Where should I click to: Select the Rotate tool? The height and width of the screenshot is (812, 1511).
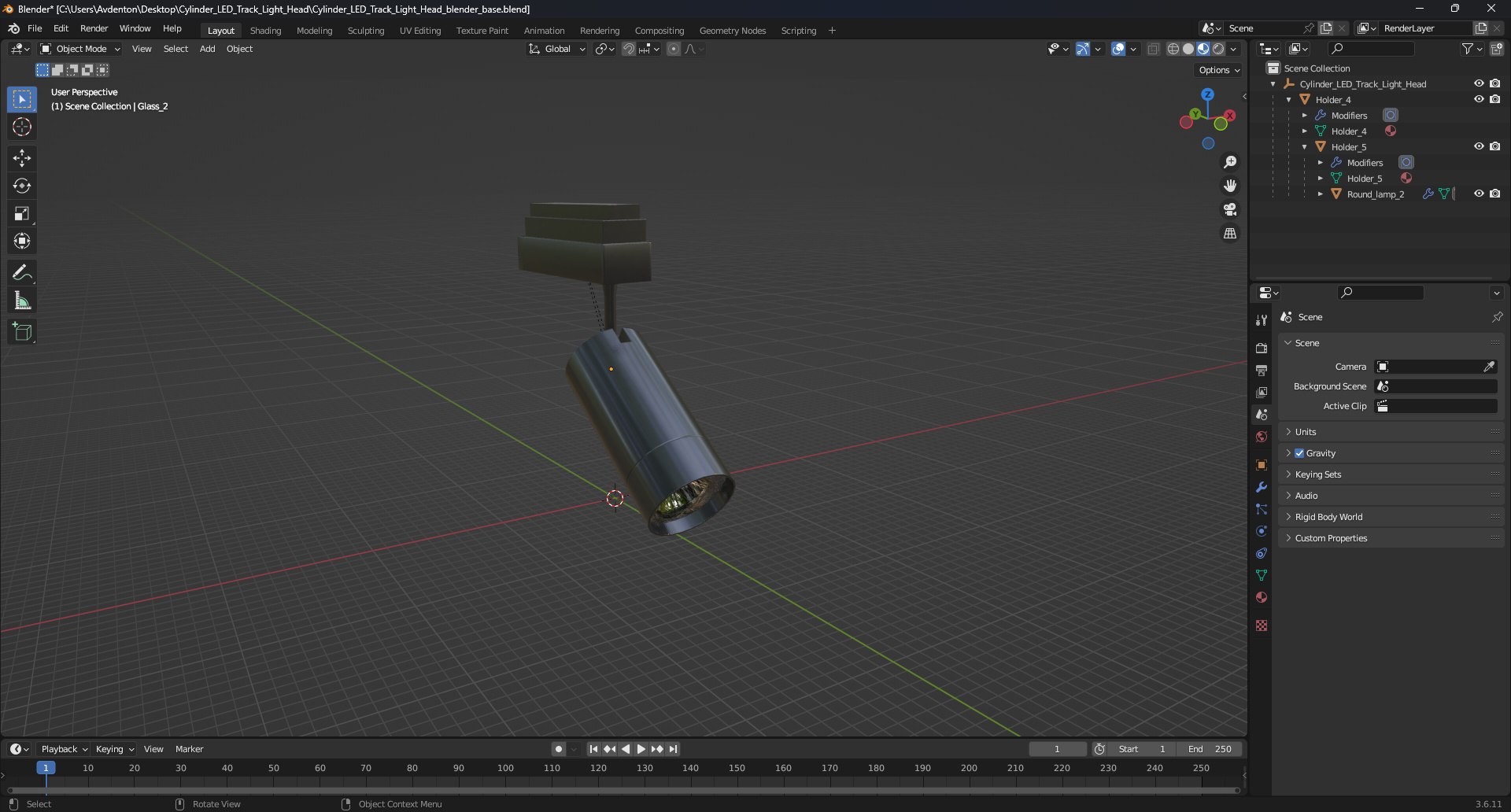tap(22, 186)
